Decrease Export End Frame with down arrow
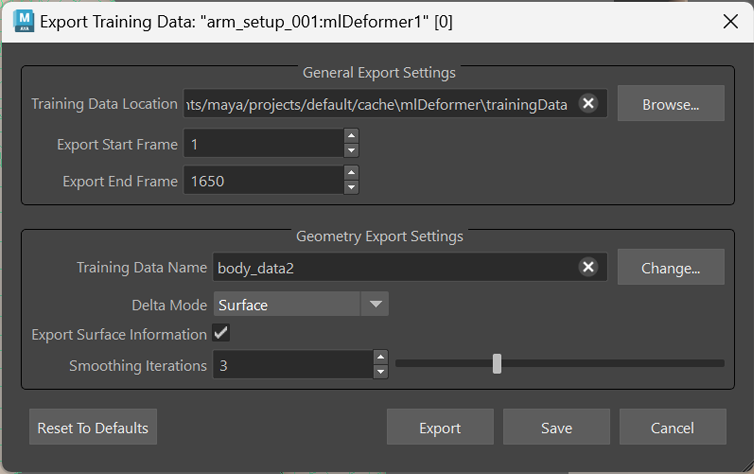Screen dimensions: 754x474 coord(351,188)
